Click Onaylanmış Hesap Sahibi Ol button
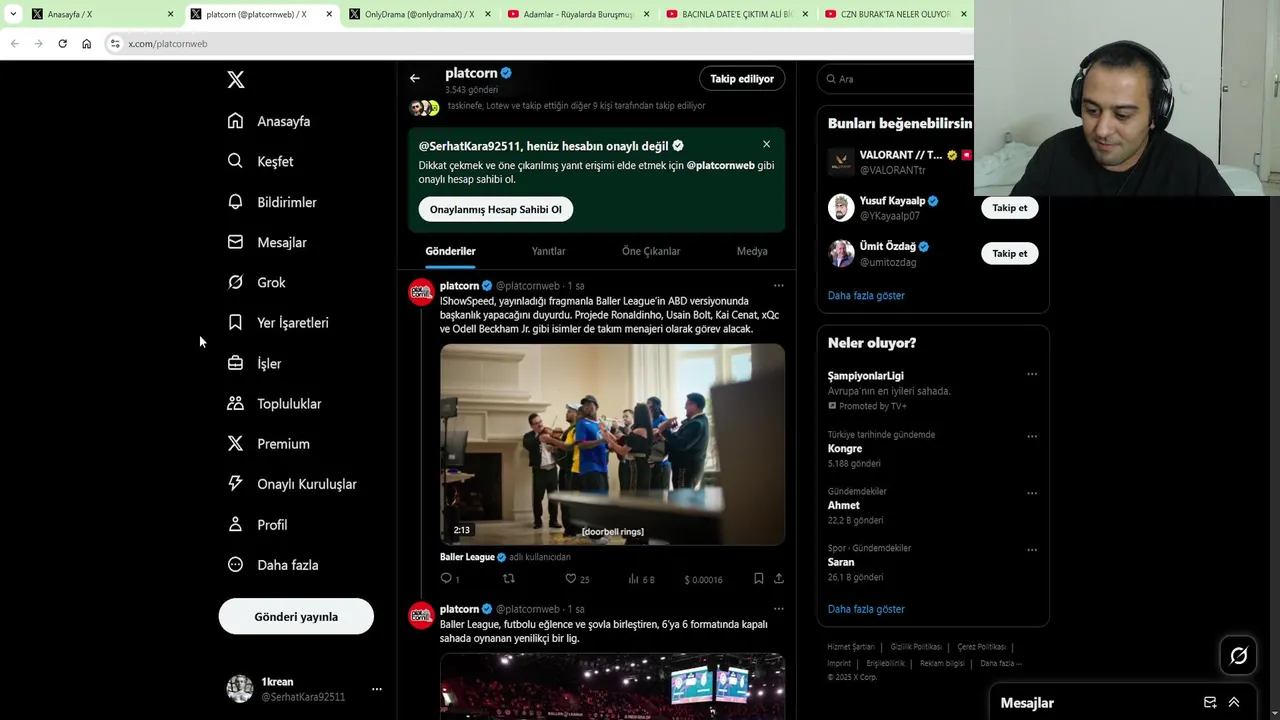1280x720 pixels. [496, 209]
